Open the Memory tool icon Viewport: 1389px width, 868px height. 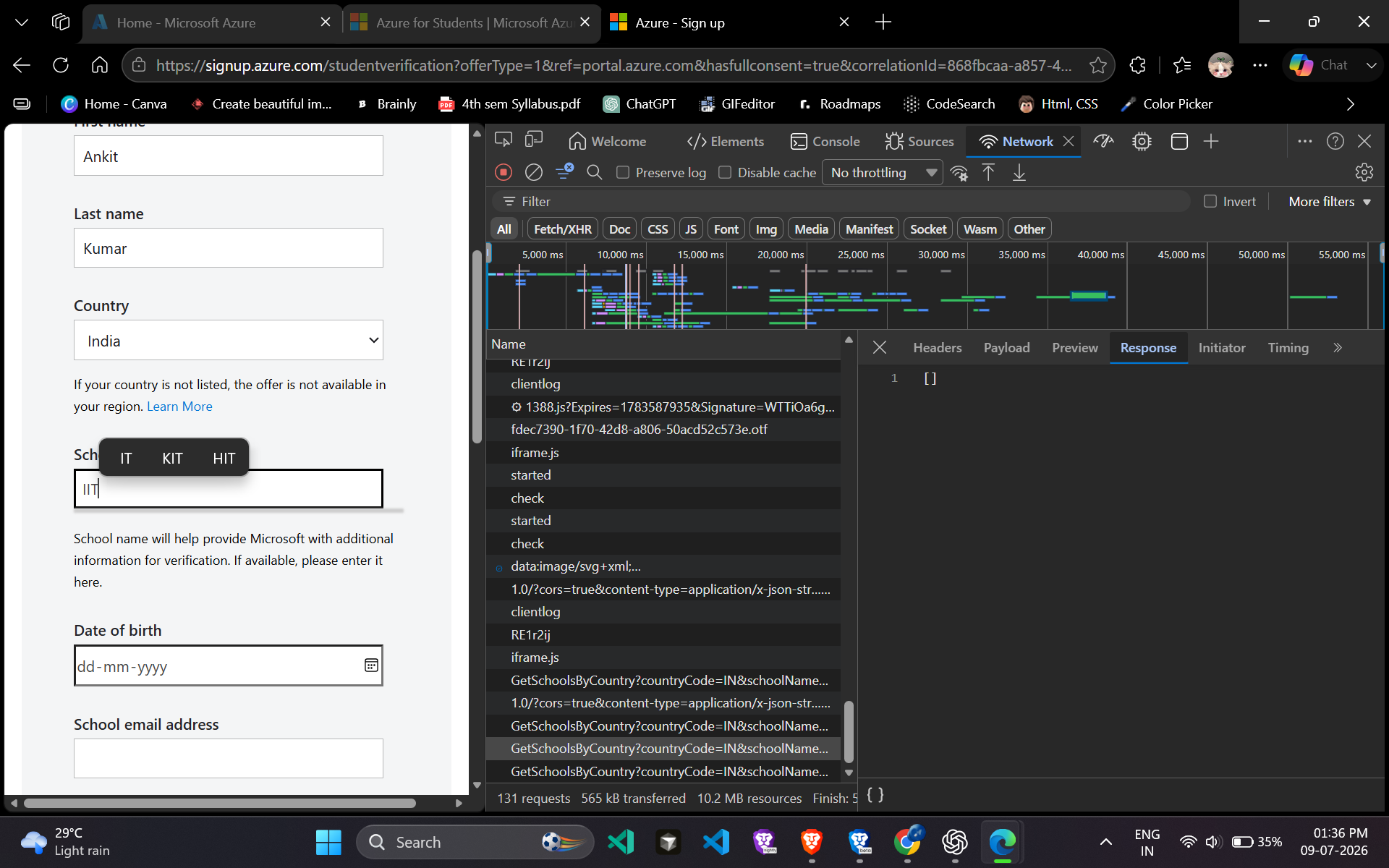pyautogui.click(x=1142, y=141)
